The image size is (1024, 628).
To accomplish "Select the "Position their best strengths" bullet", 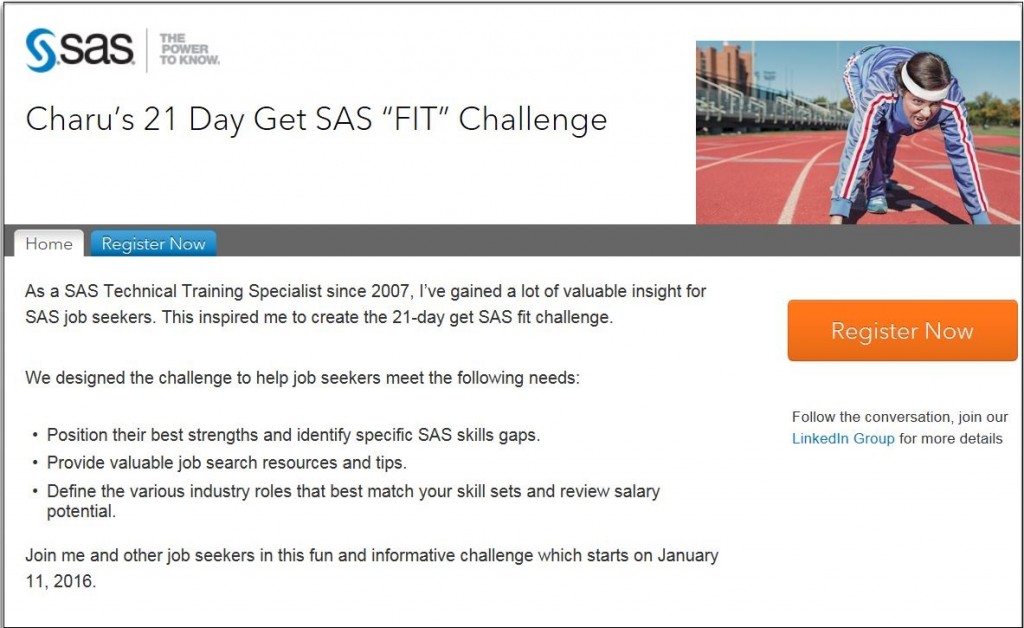I will coord(293,435).
